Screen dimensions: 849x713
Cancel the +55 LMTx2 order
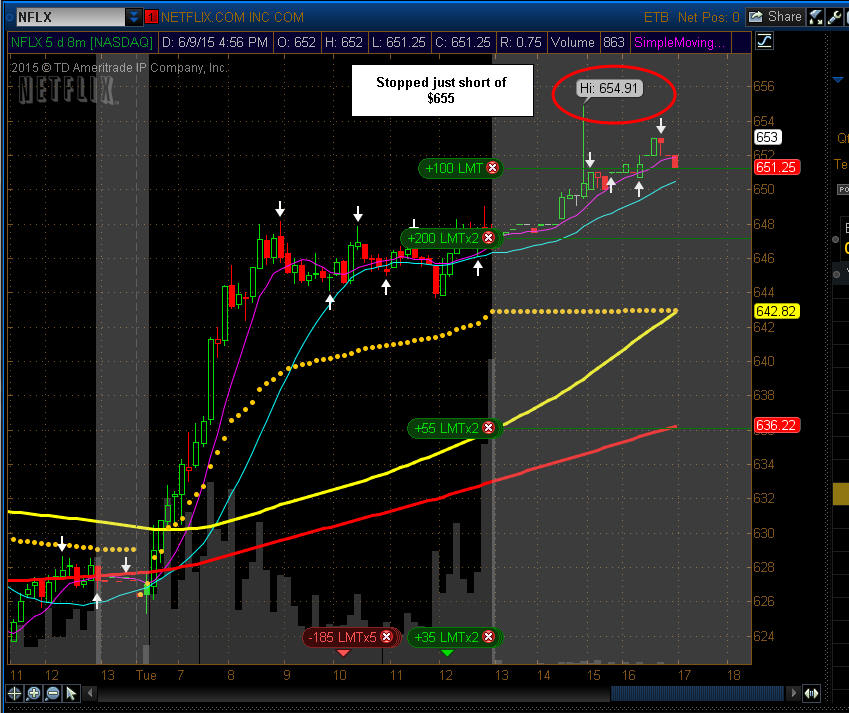pos(488,428)
